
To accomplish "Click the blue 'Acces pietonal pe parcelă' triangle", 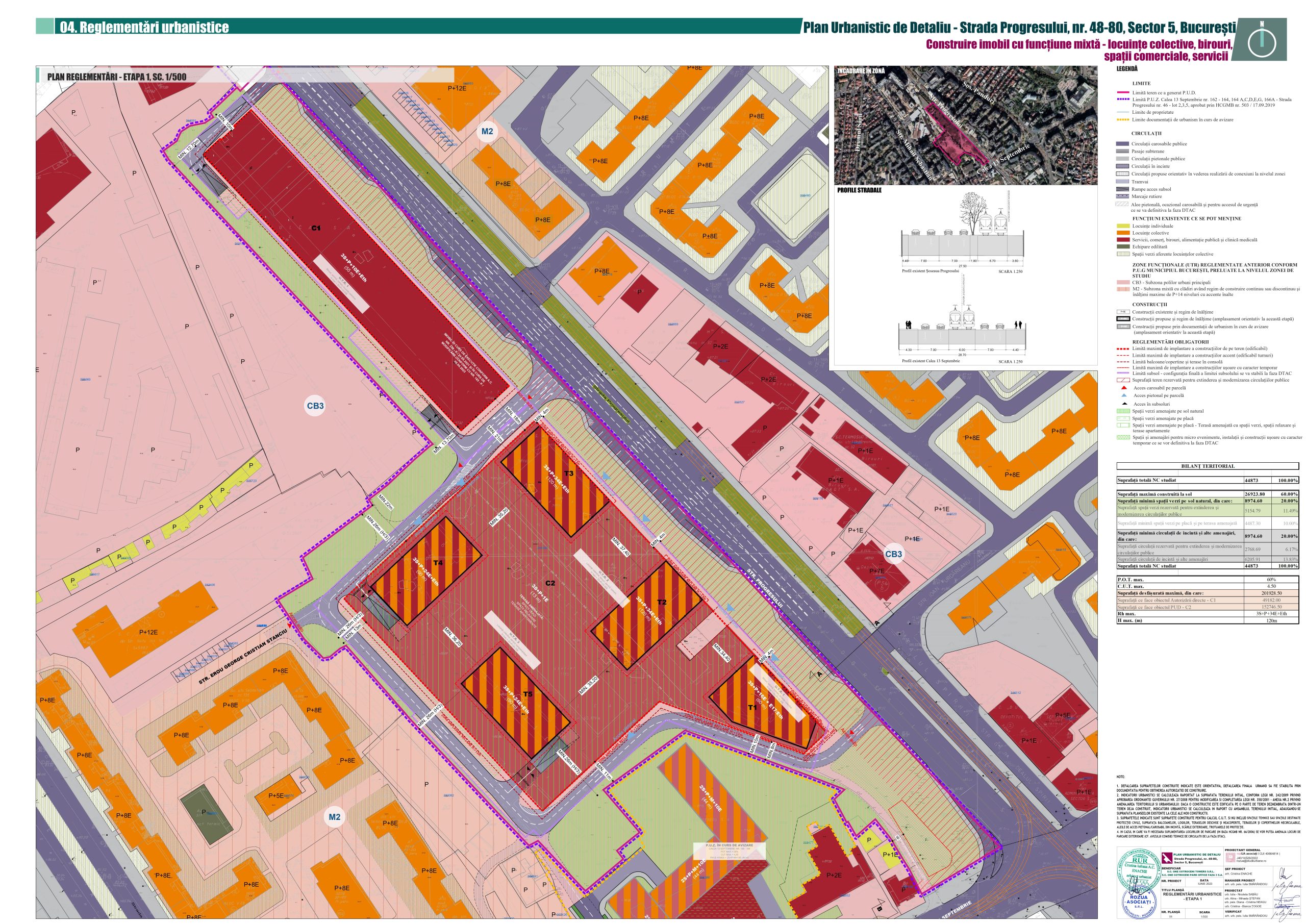I will tap(1123, 395).
